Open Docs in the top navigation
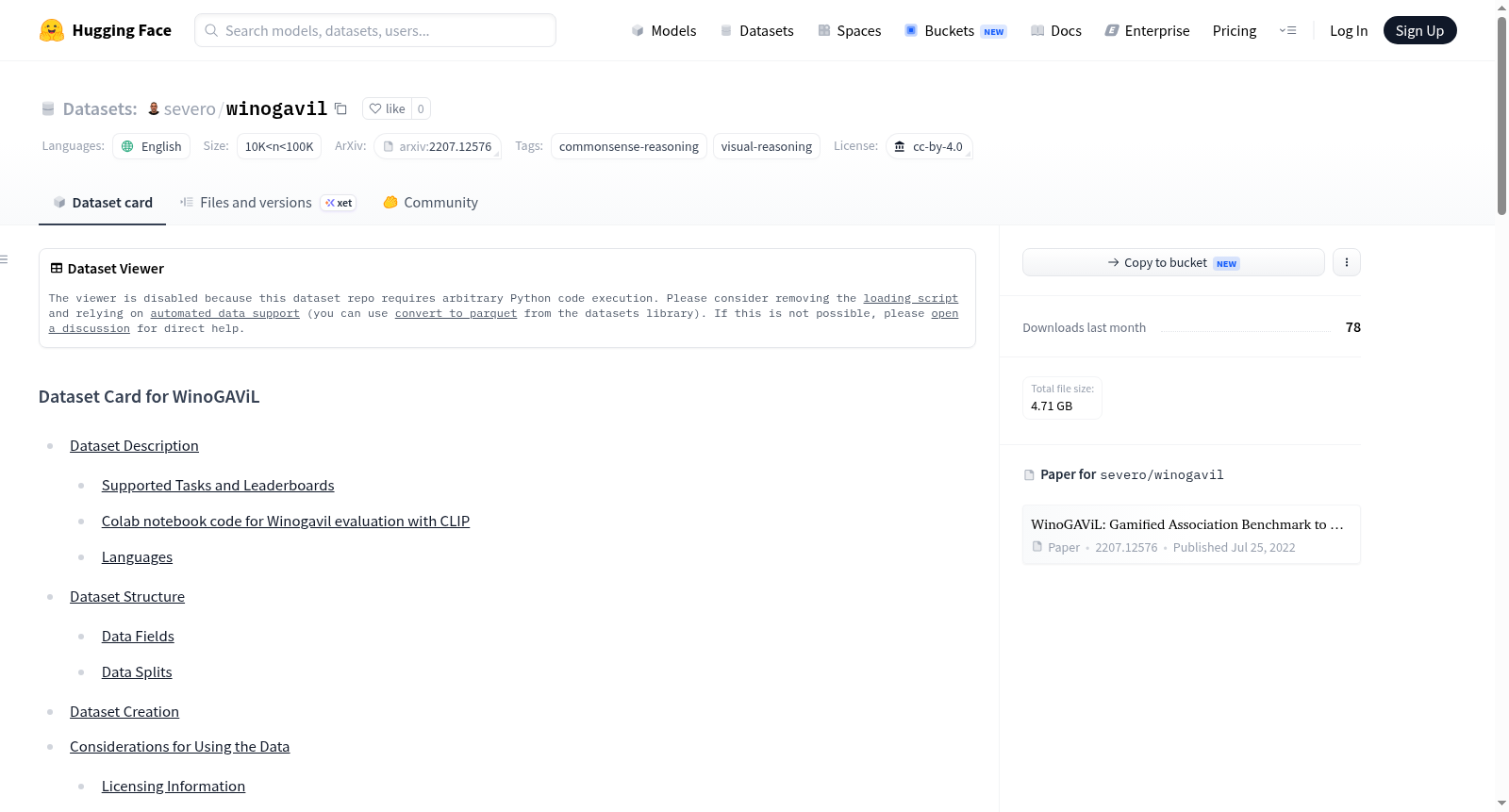Image resolution: width=1509 pixels, height=812 pixels. click(1055, 30)
